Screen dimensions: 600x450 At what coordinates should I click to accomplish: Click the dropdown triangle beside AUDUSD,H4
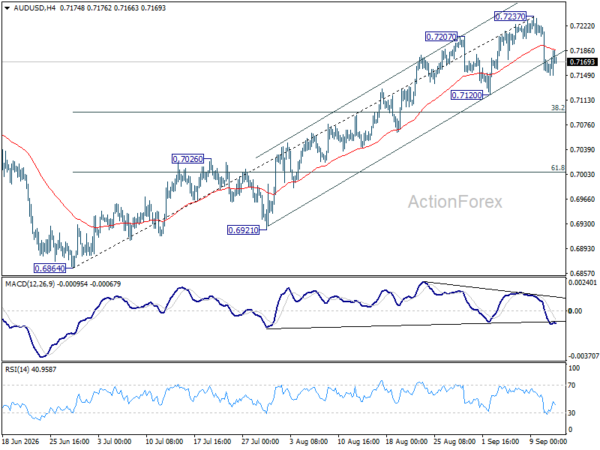tap(7, 8)
